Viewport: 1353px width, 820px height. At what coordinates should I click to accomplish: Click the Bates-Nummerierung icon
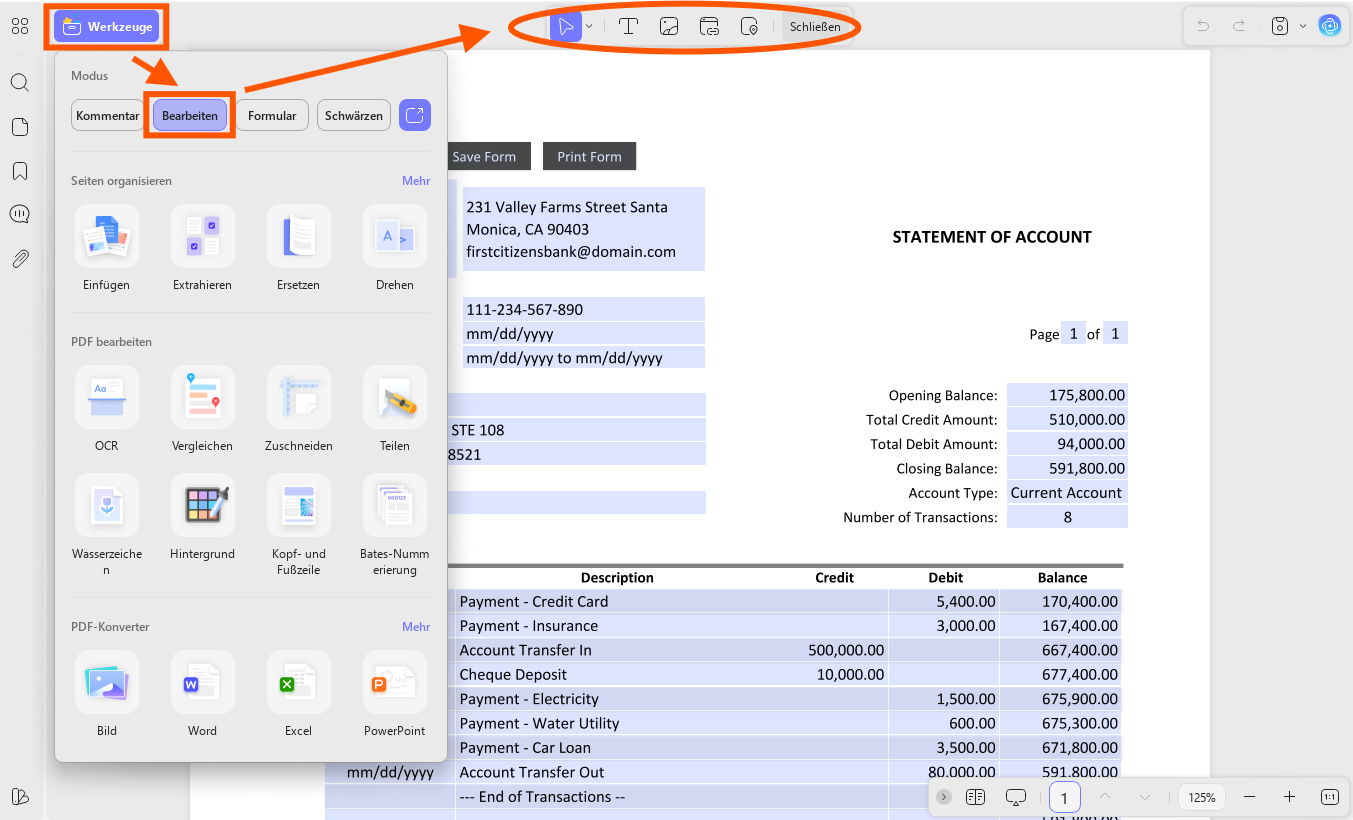(x=395, y=505)
